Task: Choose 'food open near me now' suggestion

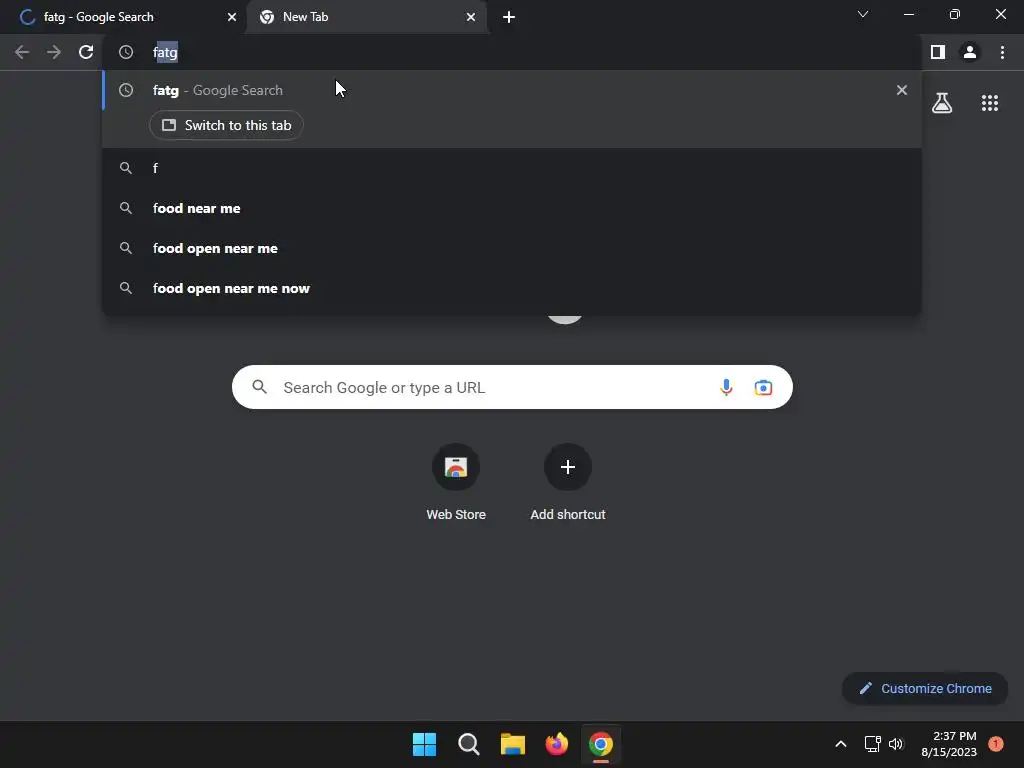Action: (512, 288)
